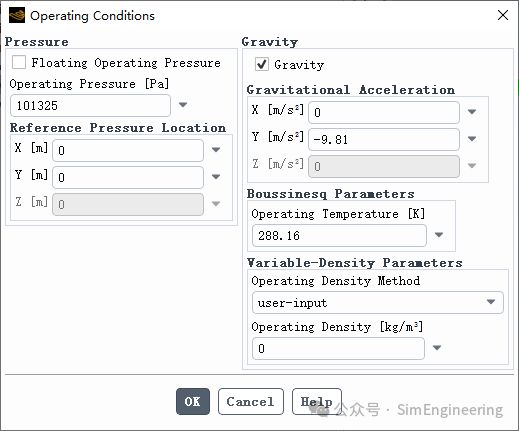
Task: Open gravitational acceleration Y dropdown arrow
Action: point(472,139)
